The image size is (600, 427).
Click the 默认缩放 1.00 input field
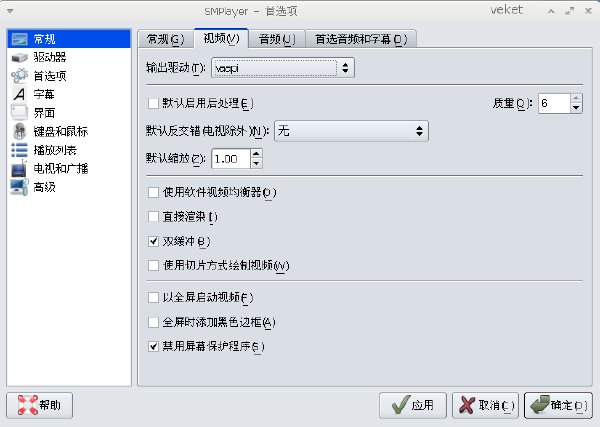(231, 159)
